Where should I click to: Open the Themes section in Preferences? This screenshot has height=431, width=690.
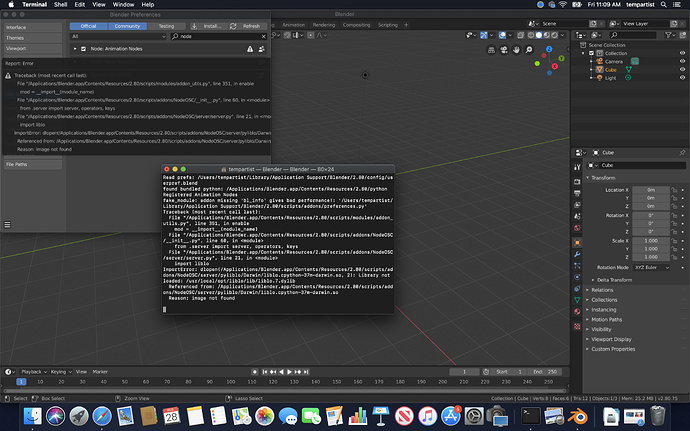tap(33, 38)
